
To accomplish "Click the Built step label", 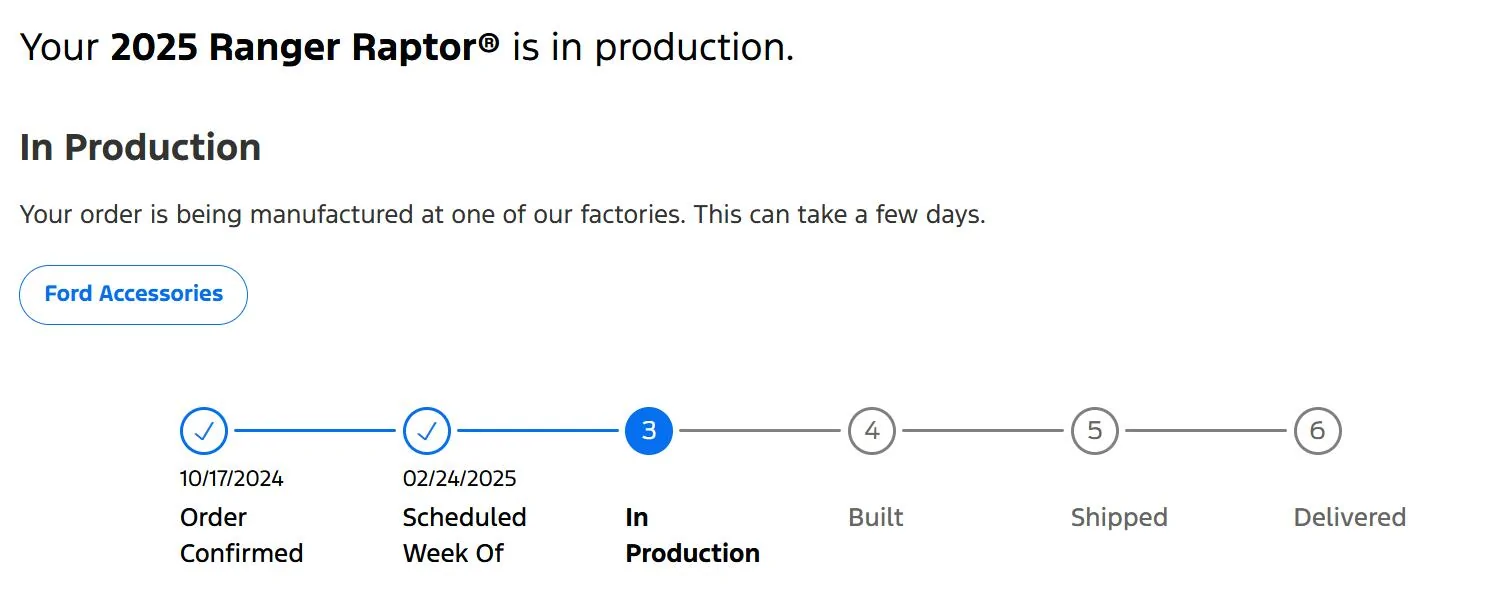I will tap(876, 517).
